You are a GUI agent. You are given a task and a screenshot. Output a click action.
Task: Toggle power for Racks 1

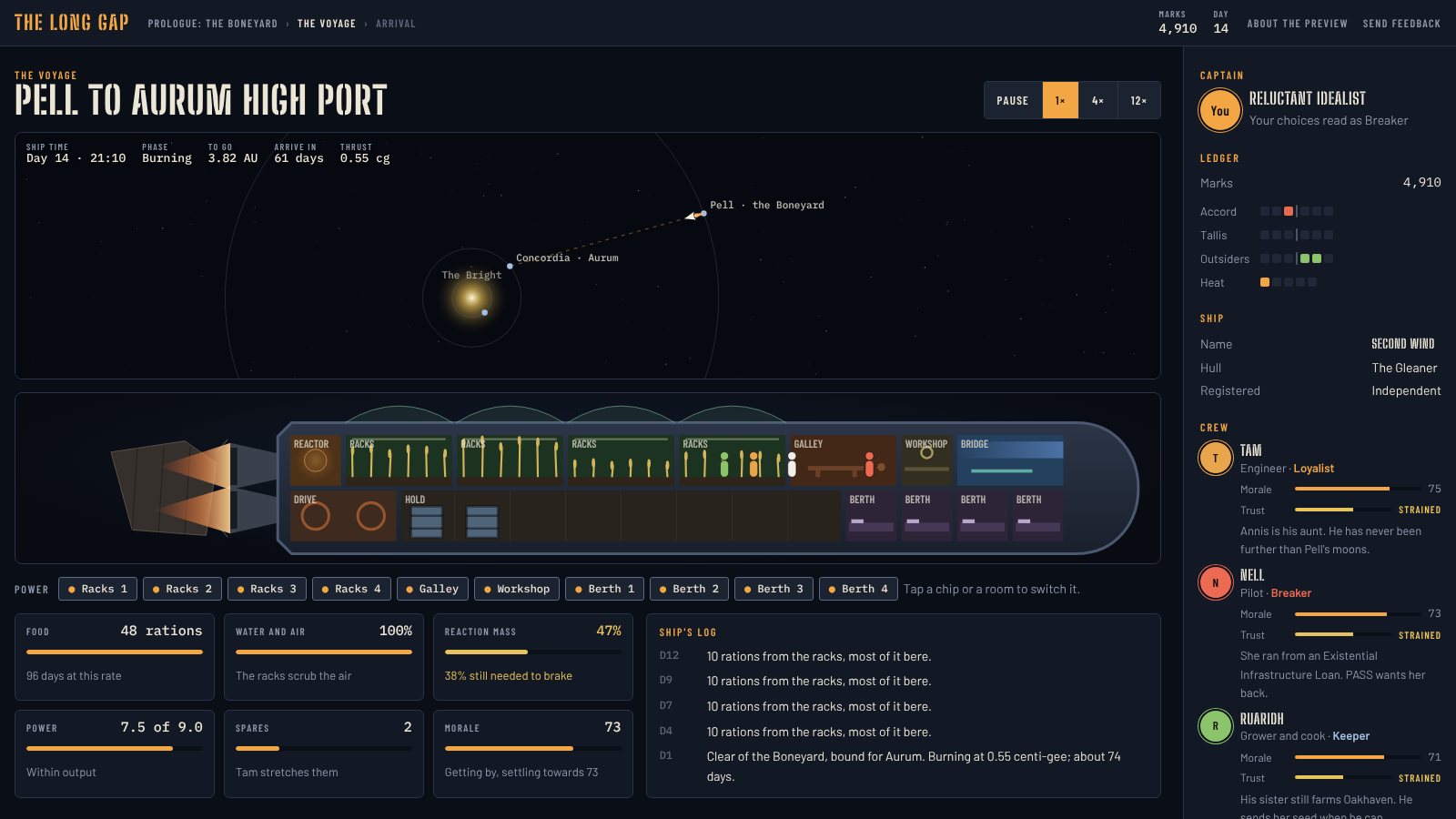click(98, 589)
